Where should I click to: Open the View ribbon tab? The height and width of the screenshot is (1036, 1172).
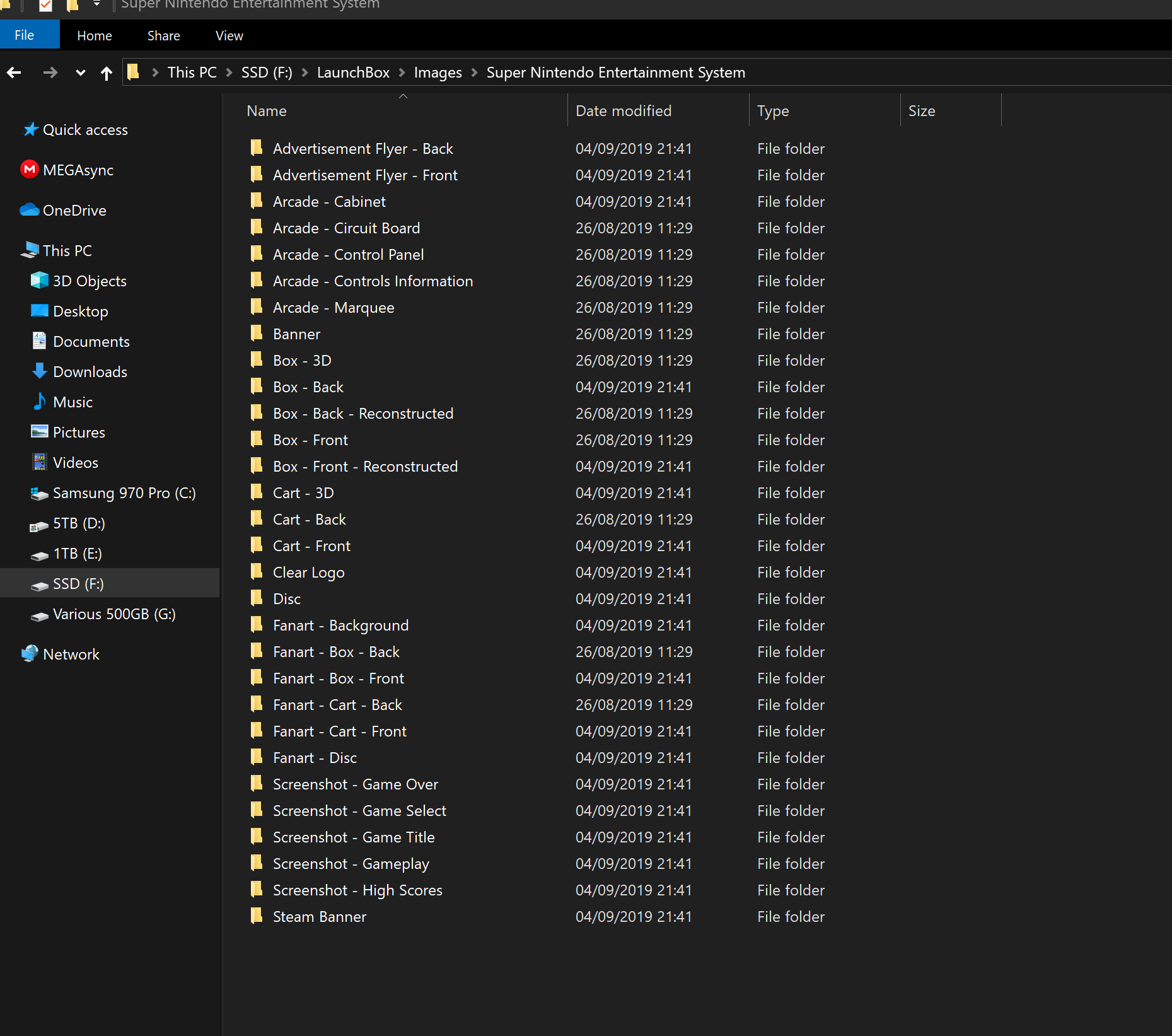click(x=229, y=35)
